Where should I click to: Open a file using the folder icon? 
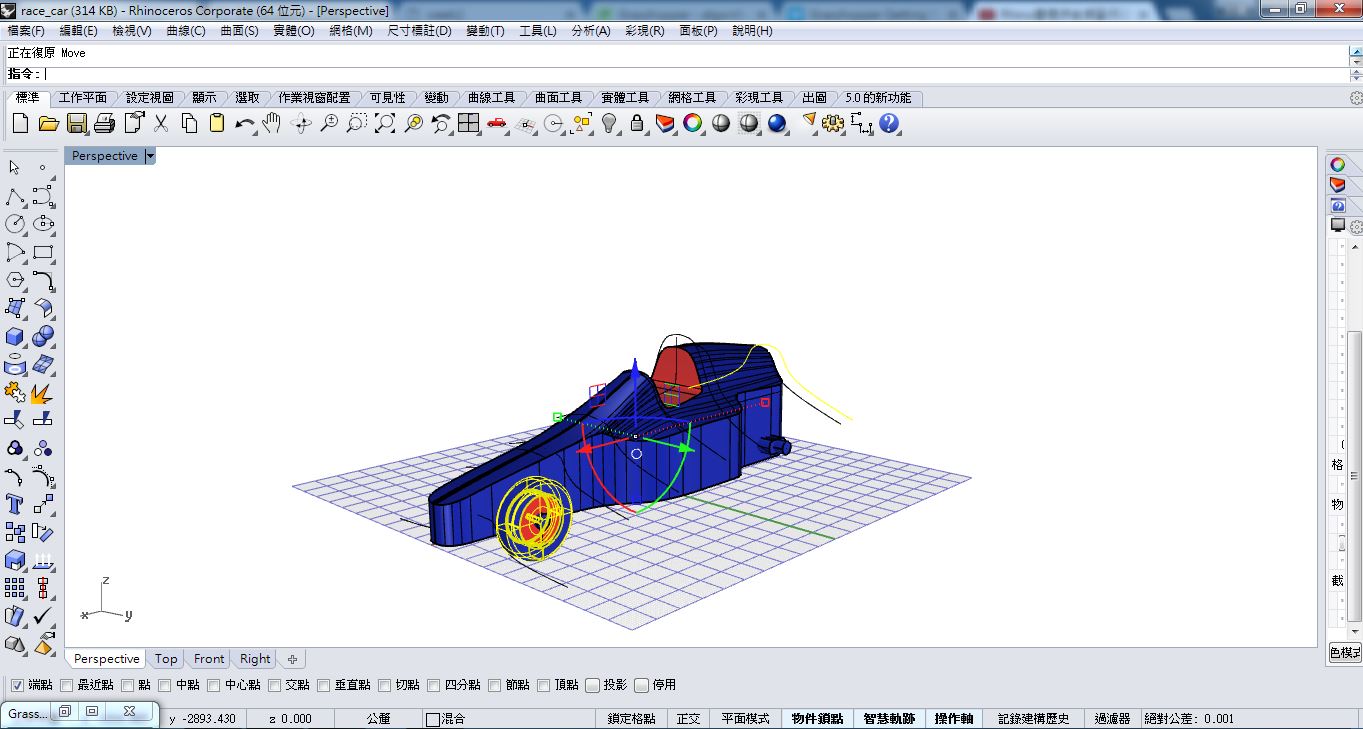tap(48, 123)
